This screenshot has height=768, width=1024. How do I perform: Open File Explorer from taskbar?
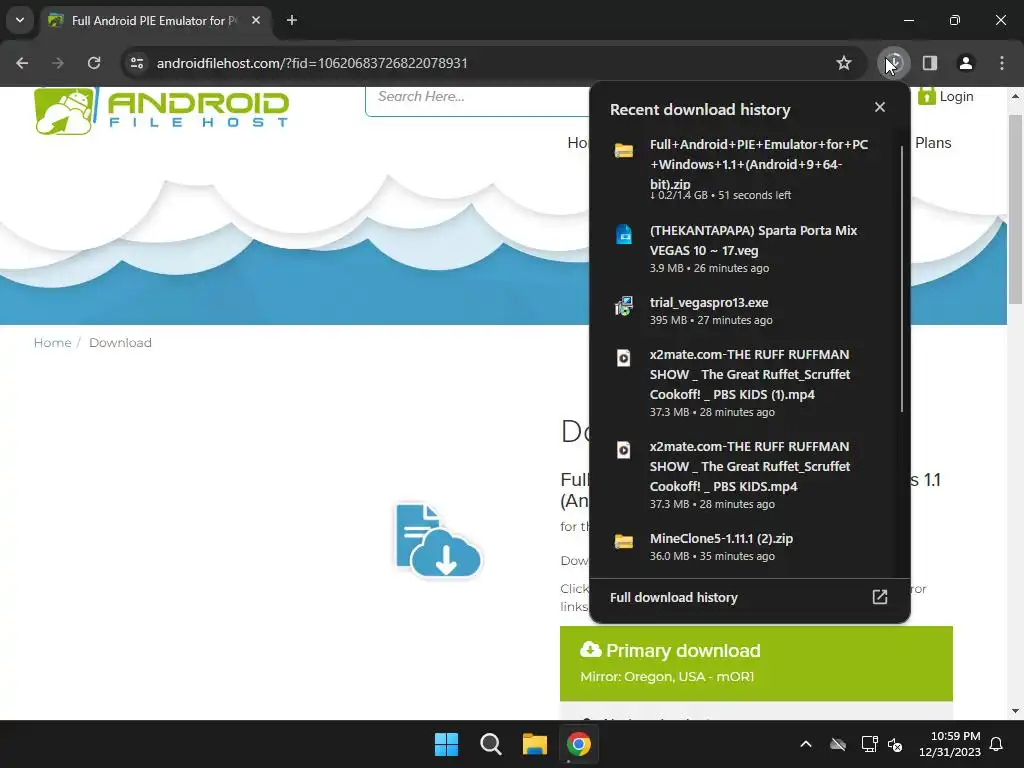pos(535,744)
